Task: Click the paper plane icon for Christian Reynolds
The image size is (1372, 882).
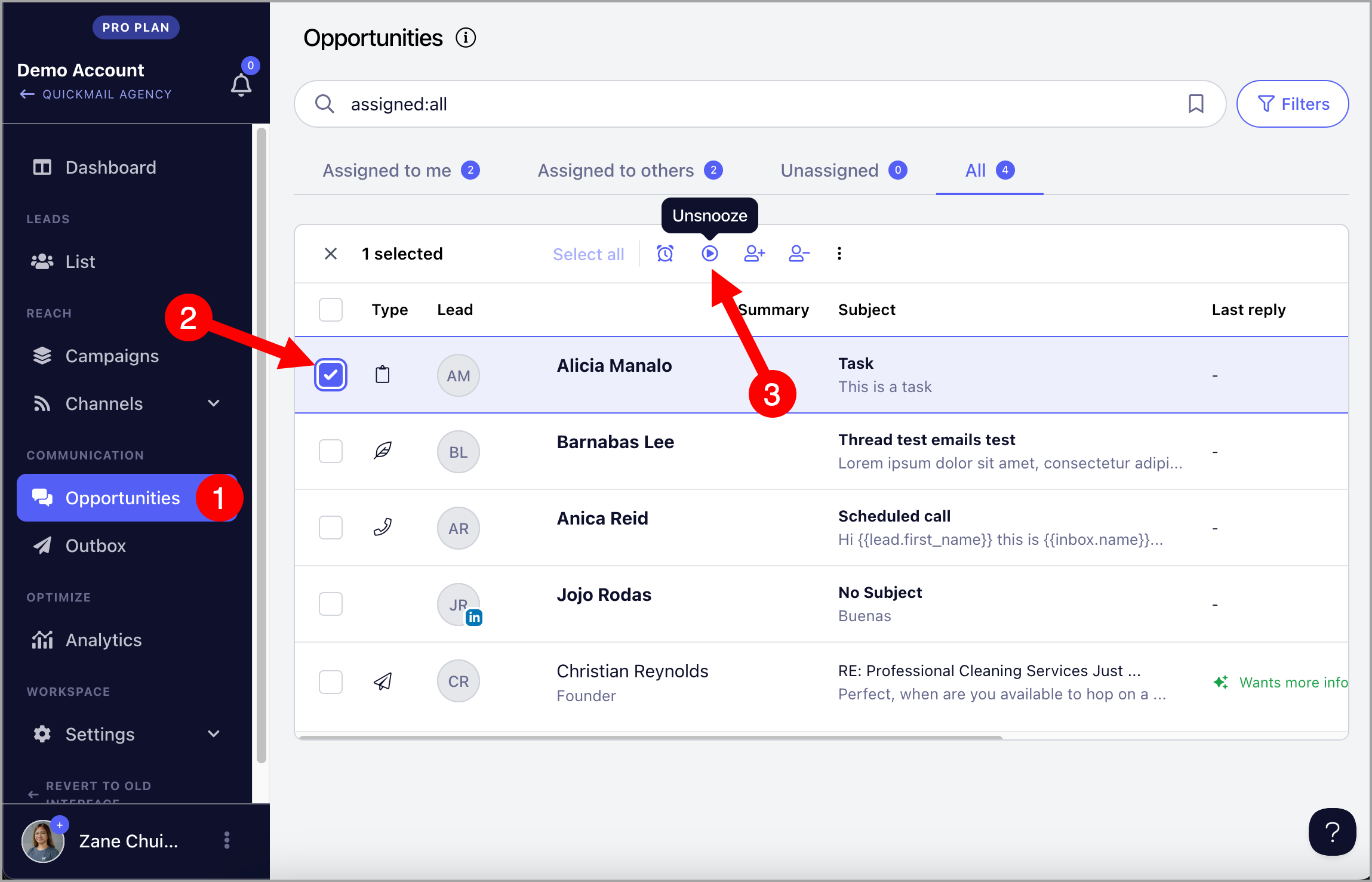Action: point(383,681)
